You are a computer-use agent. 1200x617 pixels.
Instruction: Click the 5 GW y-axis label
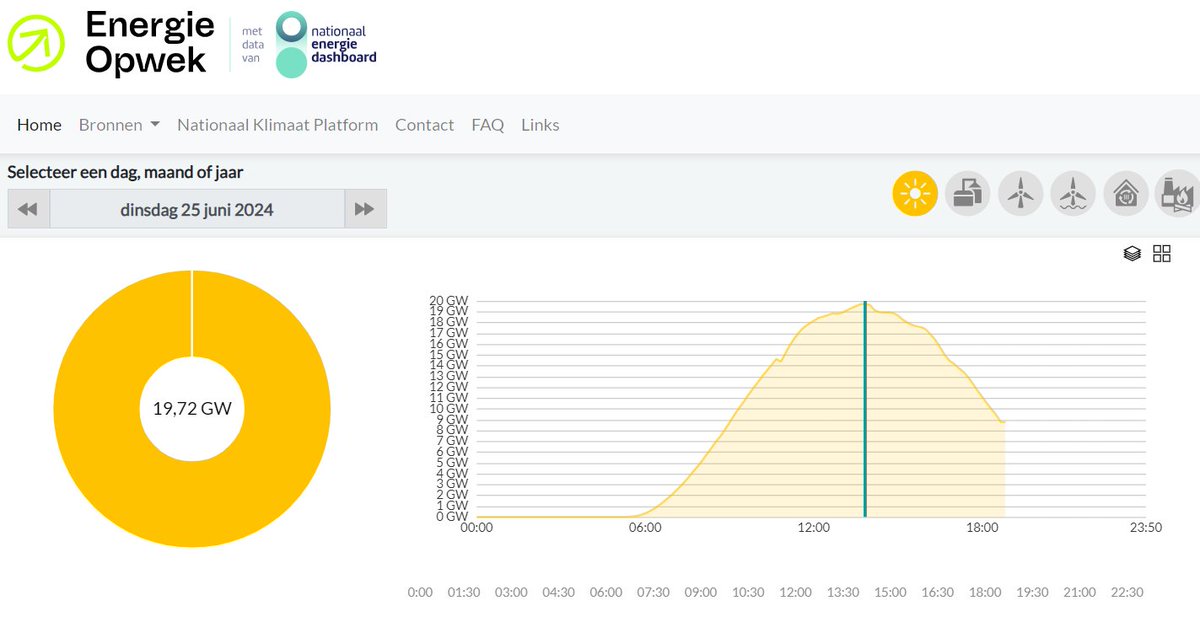451,462
